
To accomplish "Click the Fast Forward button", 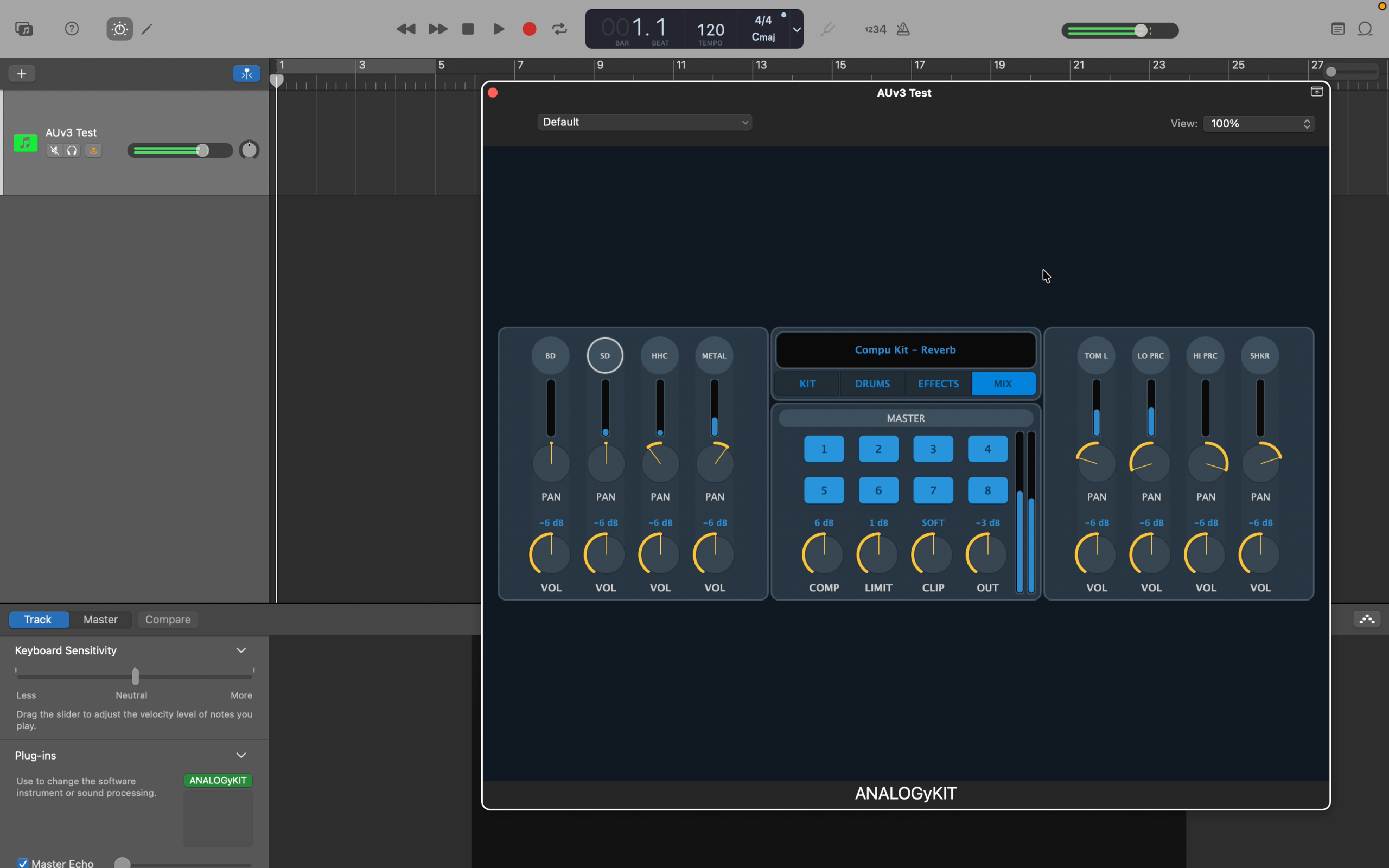I will [x=438, y=29].
